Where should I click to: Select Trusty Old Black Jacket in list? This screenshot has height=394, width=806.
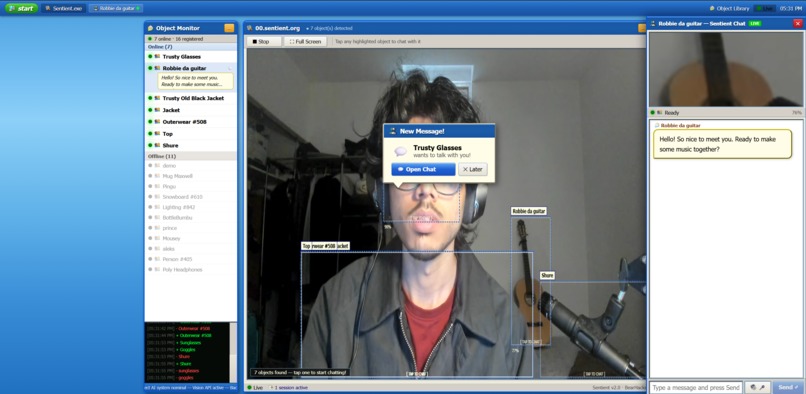tap(191, 98)
